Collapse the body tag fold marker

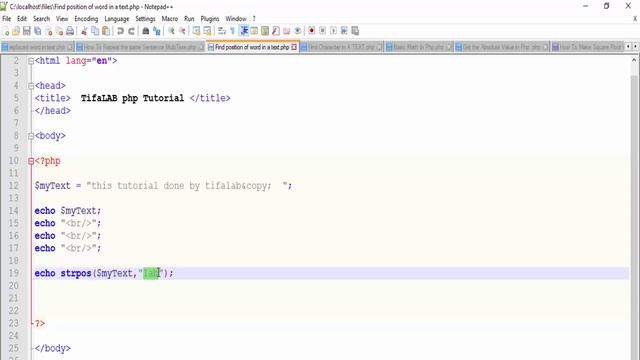(x=31, y=136)
